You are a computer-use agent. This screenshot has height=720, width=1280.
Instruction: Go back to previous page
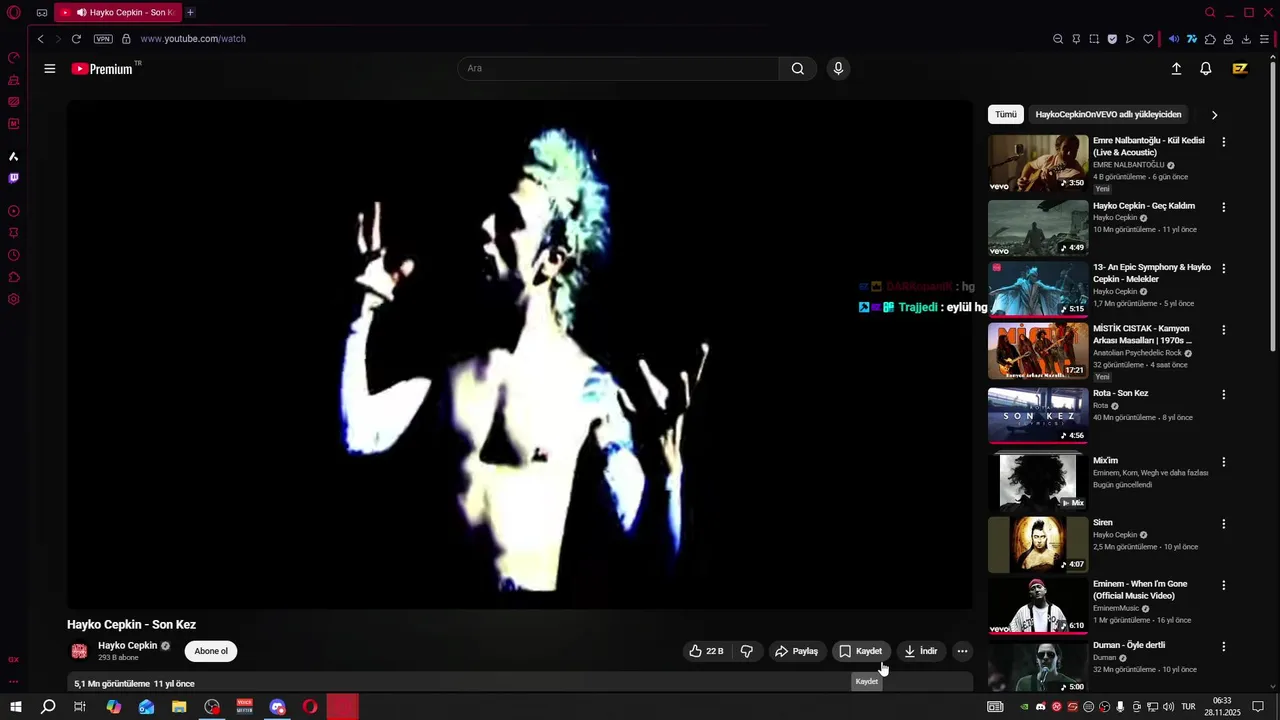[40, 39]
